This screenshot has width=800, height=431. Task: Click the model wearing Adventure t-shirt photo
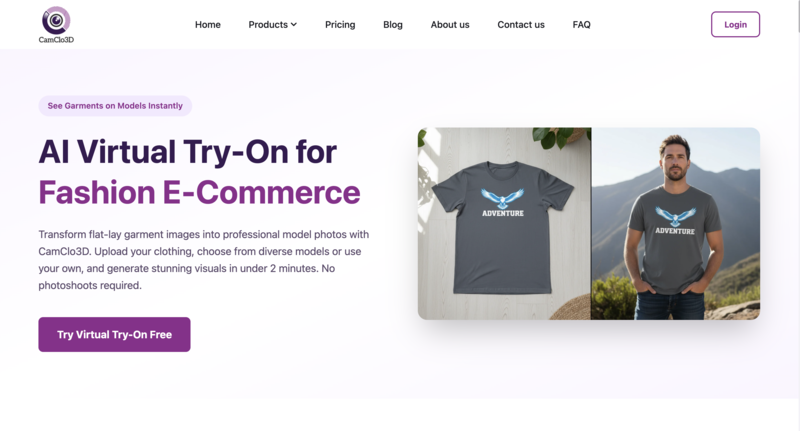[x=676, y=223]
